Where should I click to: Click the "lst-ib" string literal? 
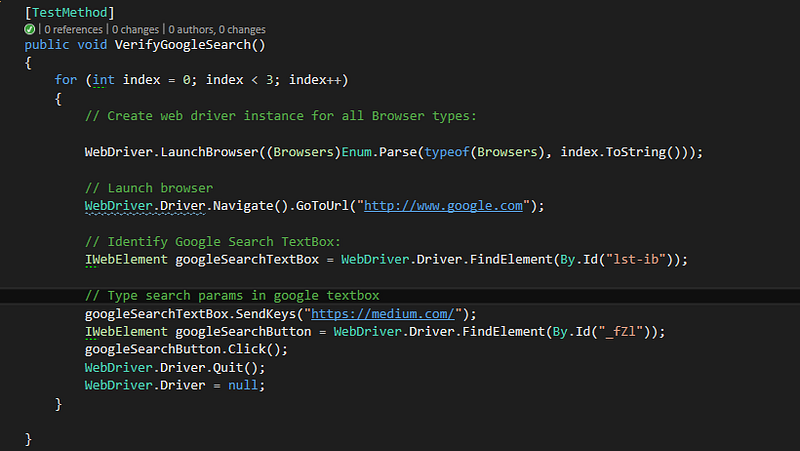pos(636,259)
